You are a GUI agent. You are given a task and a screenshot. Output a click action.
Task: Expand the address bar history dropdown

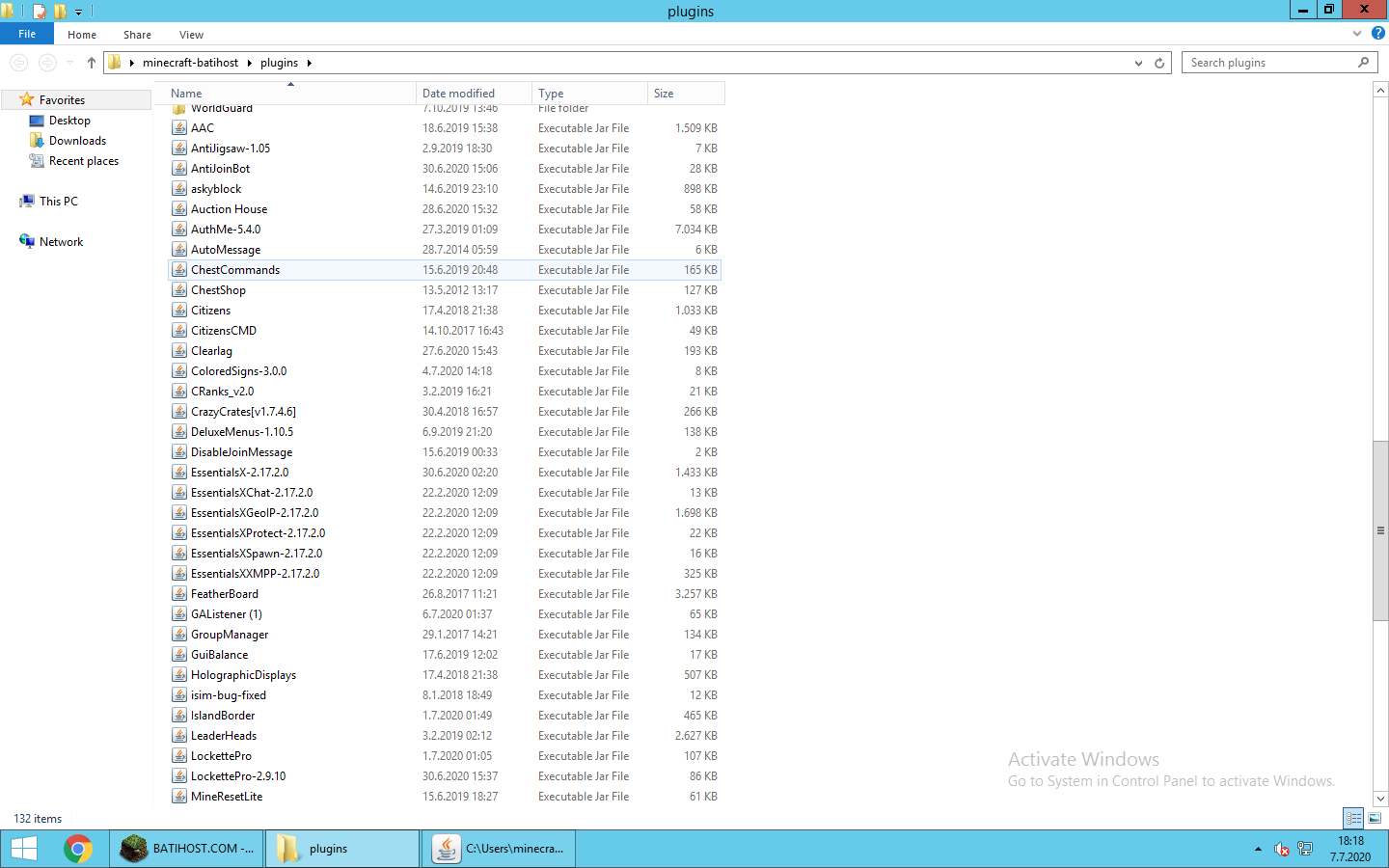coord(1138,63)
